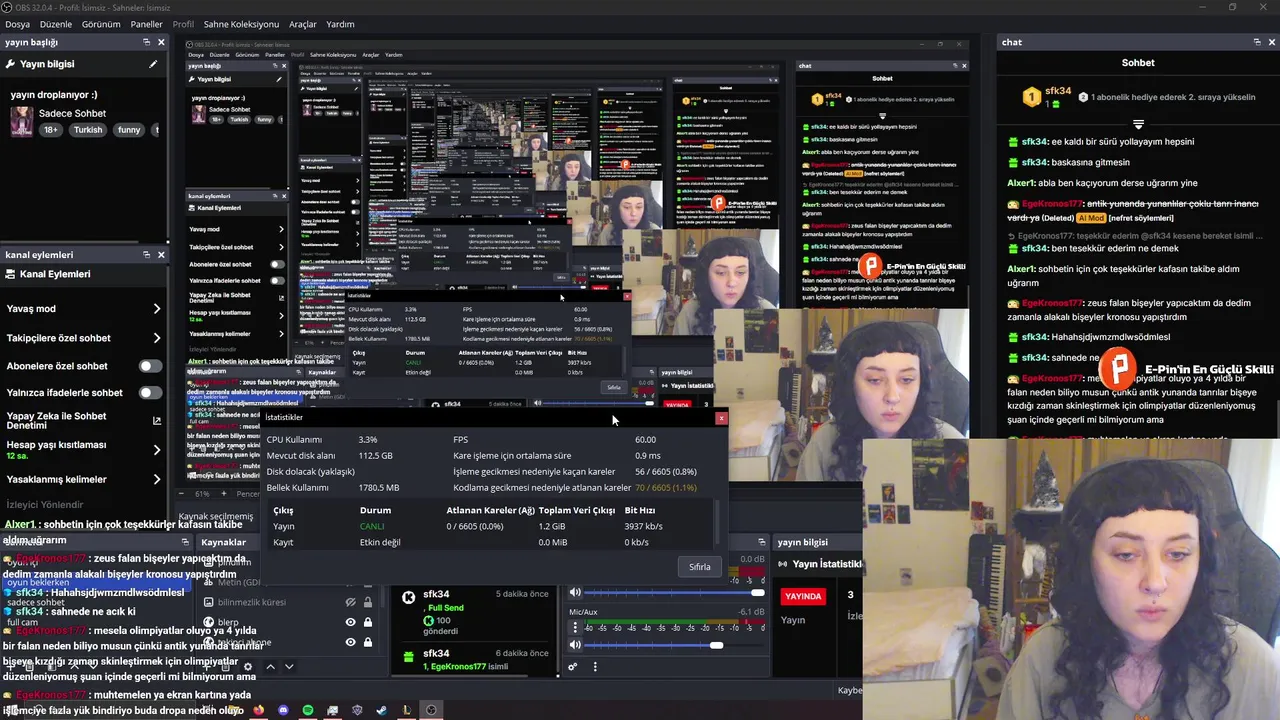Click the red YAYINDA live indicator

coord(803,596)
